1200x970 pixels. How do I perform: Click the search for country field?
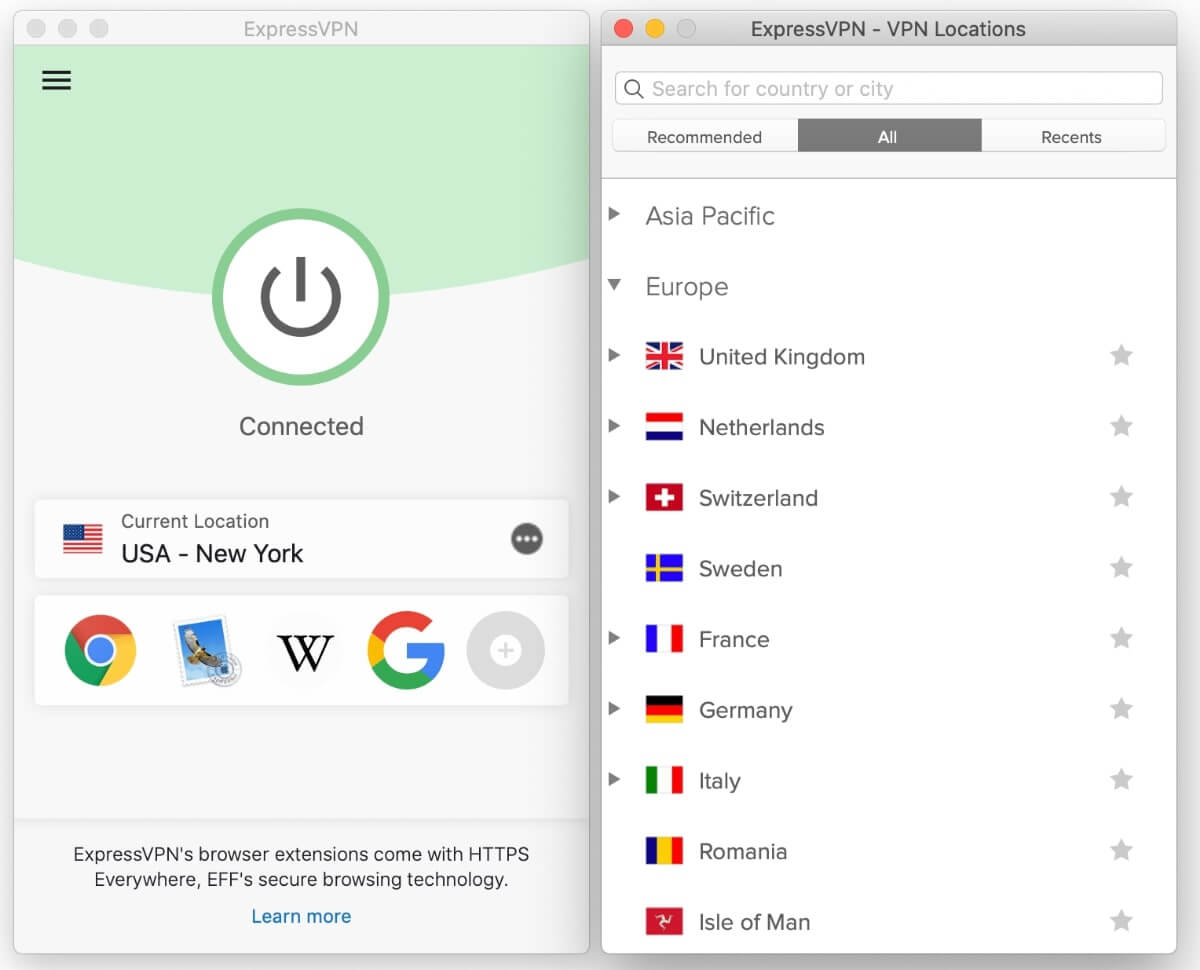[x=888, y=89]
